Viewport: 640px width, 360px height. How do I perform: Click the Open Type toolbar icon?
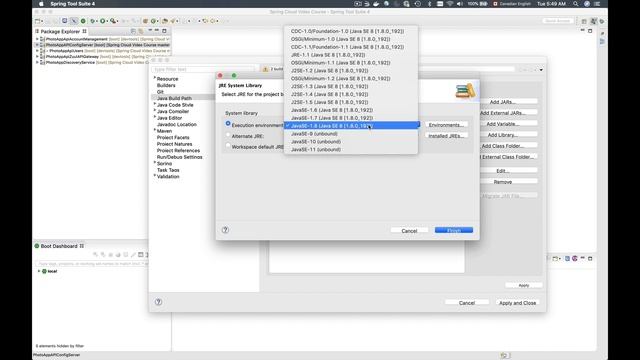tap(164, 21)
